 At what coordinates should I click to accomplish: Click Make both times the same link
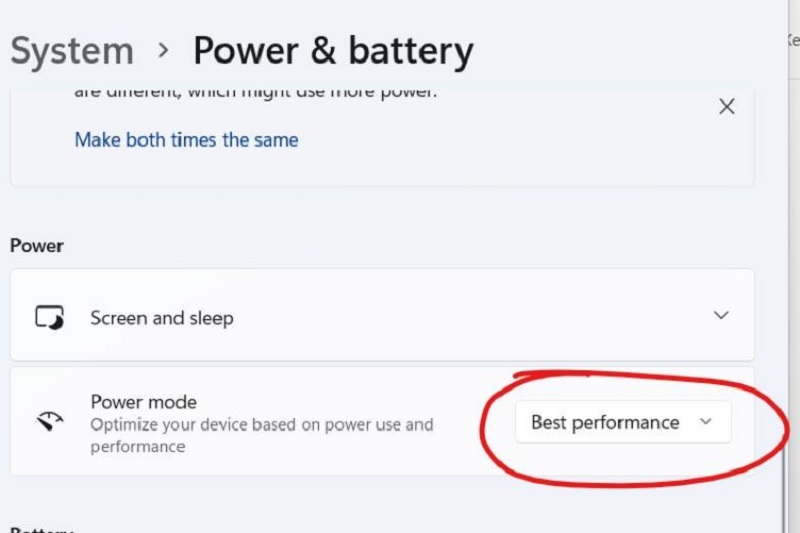pos(186,140)
